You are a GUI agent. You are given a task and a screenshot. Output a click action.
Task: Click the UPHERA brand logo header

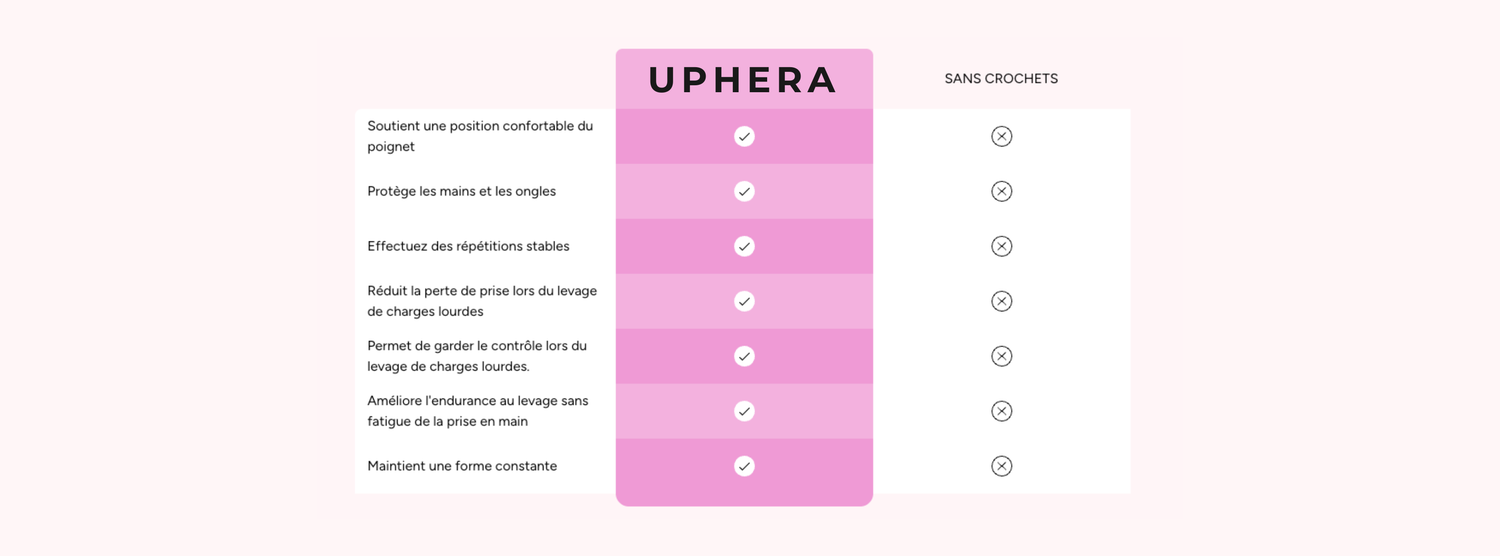click(x=743, y=80)
